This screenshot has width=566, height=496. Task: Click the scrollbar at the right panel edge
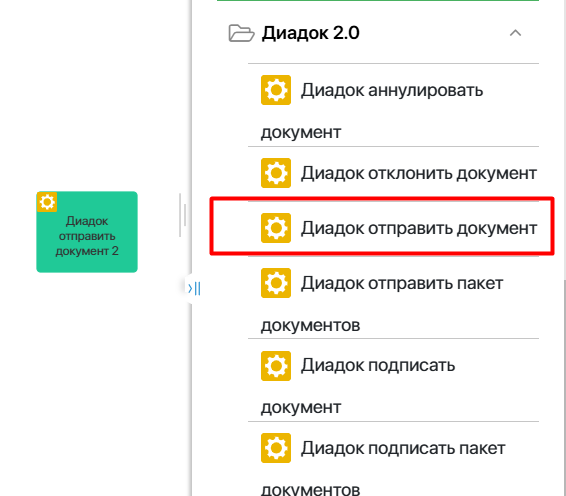point(564,387)
